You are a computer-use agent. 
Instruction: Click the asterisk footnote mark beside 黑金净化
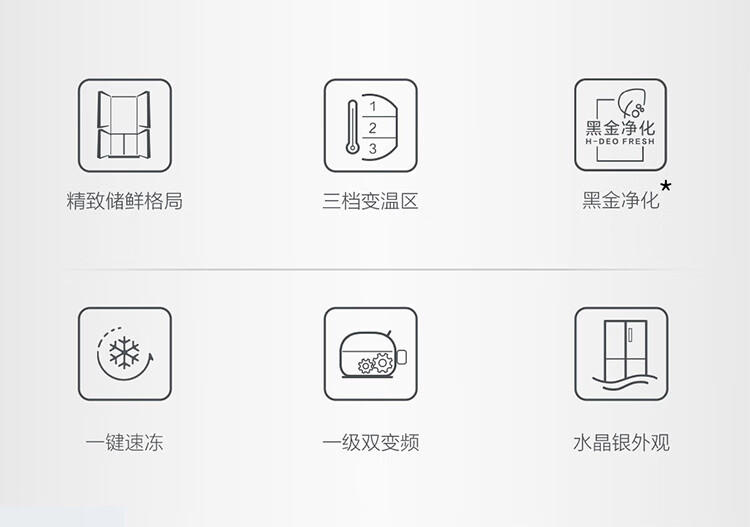coord(665,186)
